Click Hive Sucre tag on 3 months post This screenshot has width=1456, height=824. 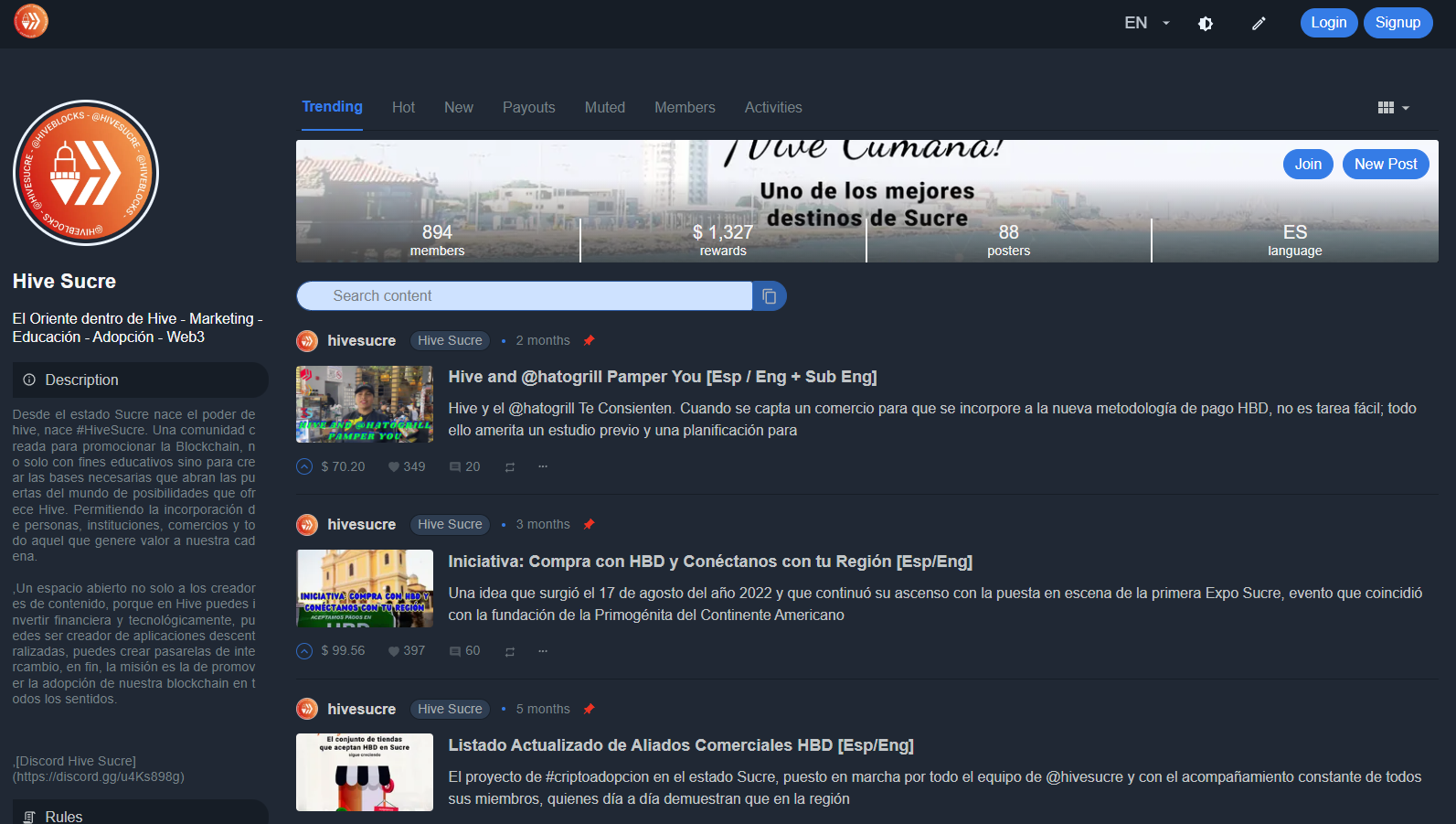[x=450, y=525]
